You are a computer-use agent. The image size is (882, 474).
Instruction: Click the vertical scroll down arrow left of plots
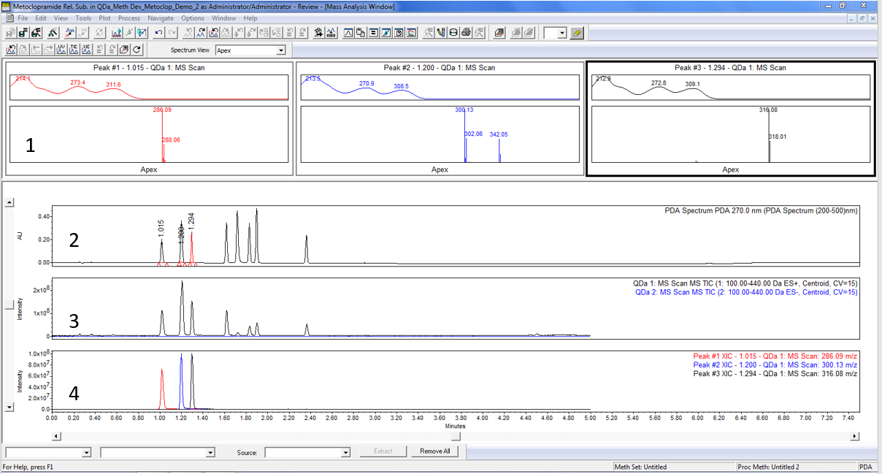point(10,407)
